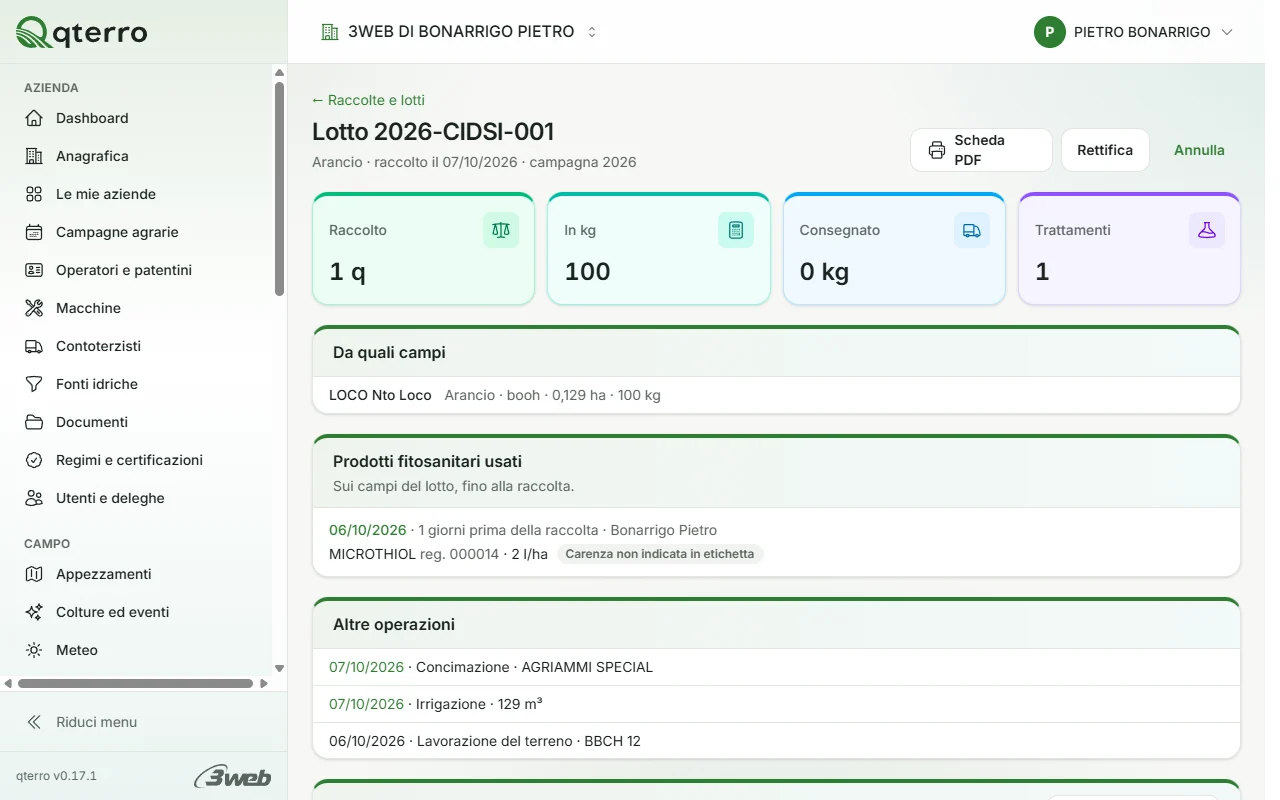Click the Rettifica button
The width and height of the screenshot is (1280, 800).
tap(1105, 150)
